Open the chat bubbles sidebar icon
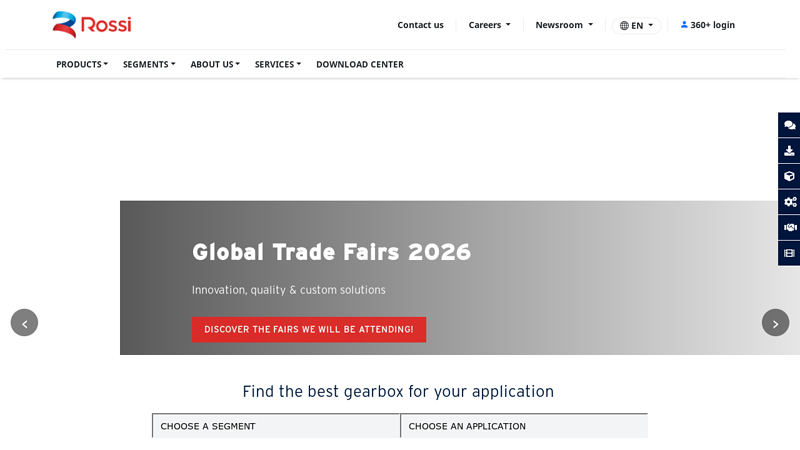This screenshot has width=800, height=450. point(789,125)
